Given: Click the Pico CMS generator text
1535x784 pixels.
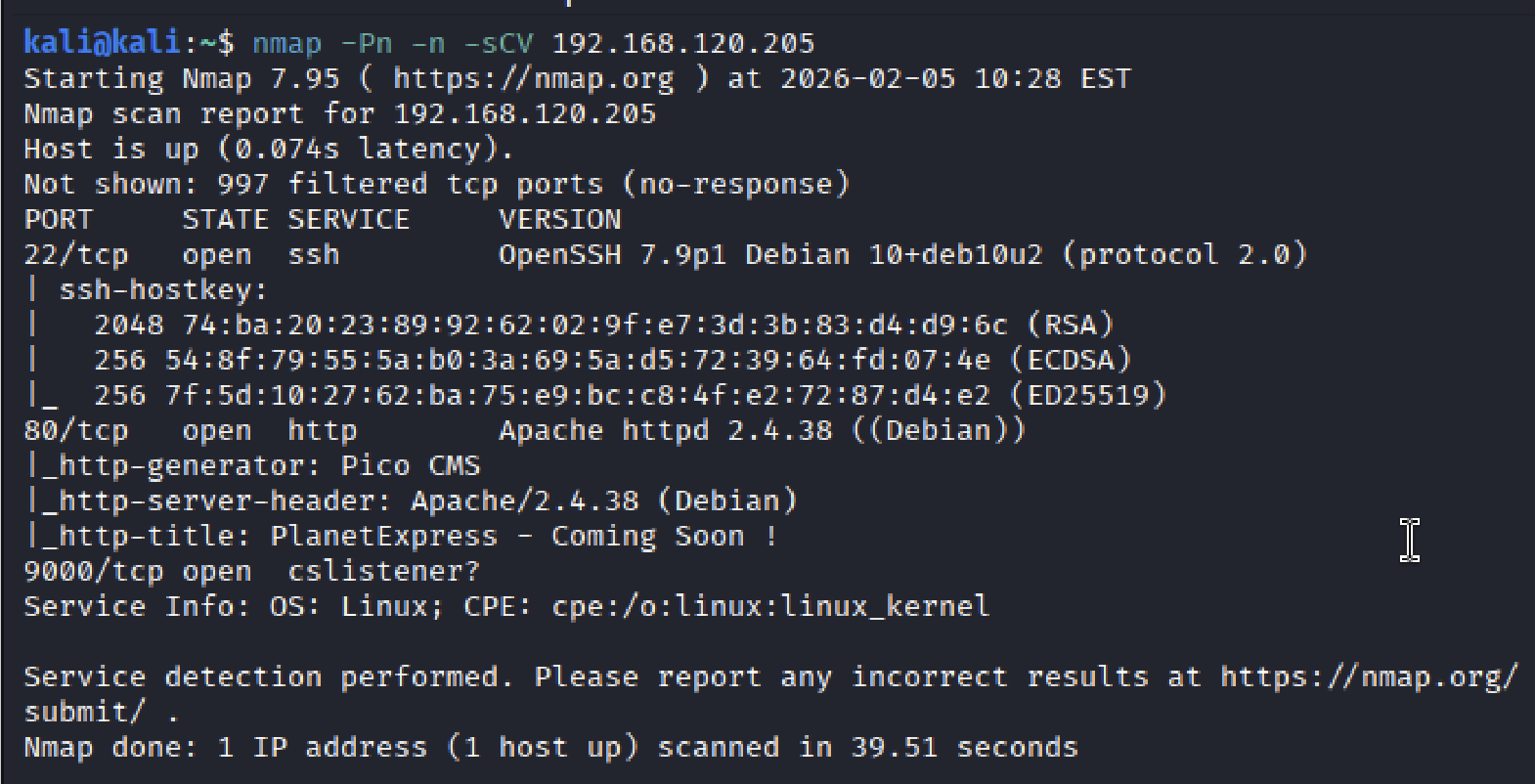Looking at the screenshot, I should (410, 466).
